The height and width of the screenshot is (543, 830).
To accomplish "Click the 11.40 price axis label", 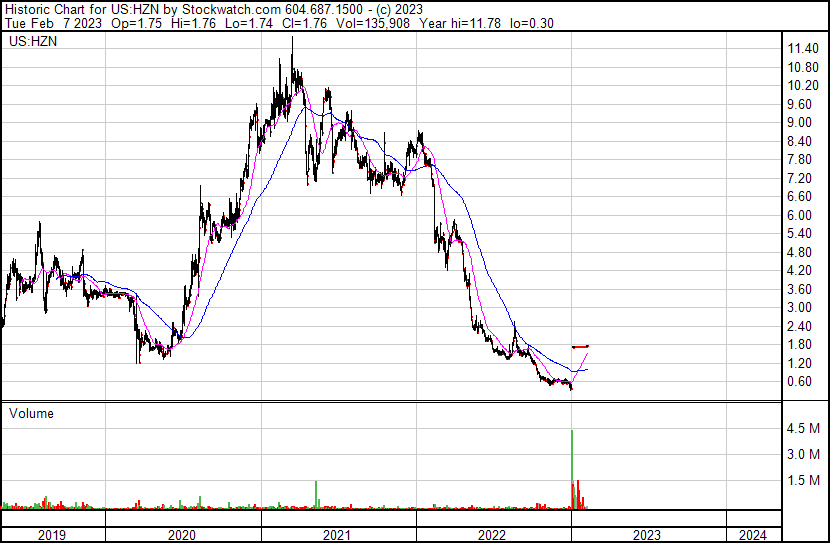I will pyautogui.click(x=803, y=49).
